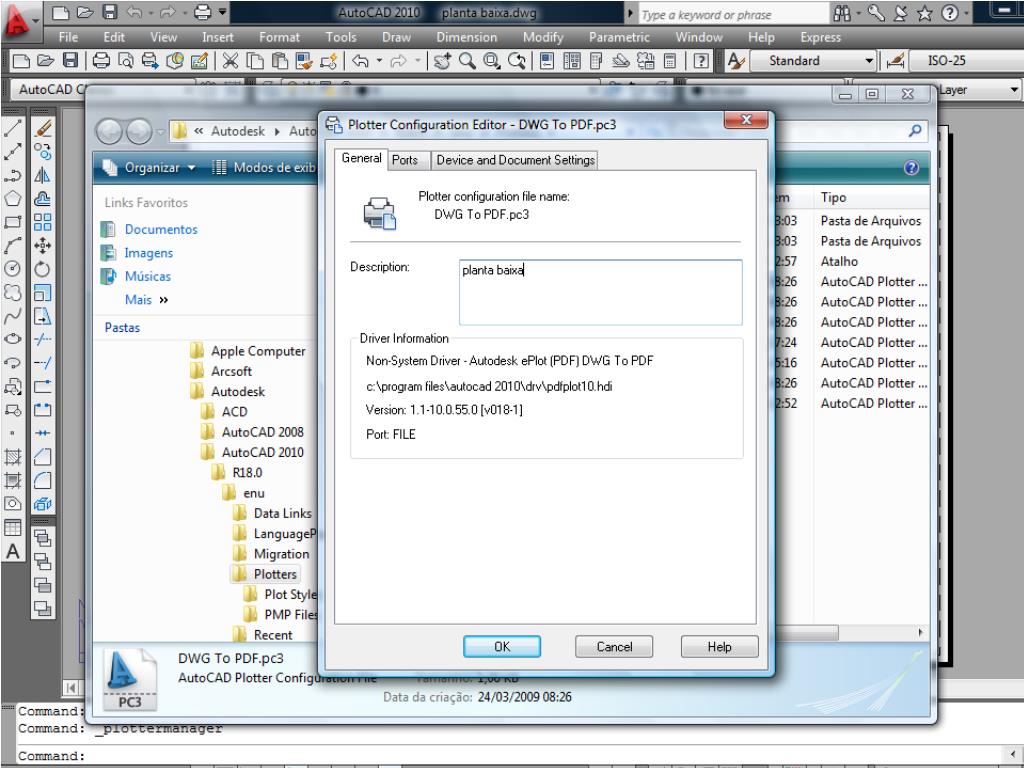The width and height of the screenshot is (1024, 768).
Task: Select the Hatch tool
Action: coord(12,456)
